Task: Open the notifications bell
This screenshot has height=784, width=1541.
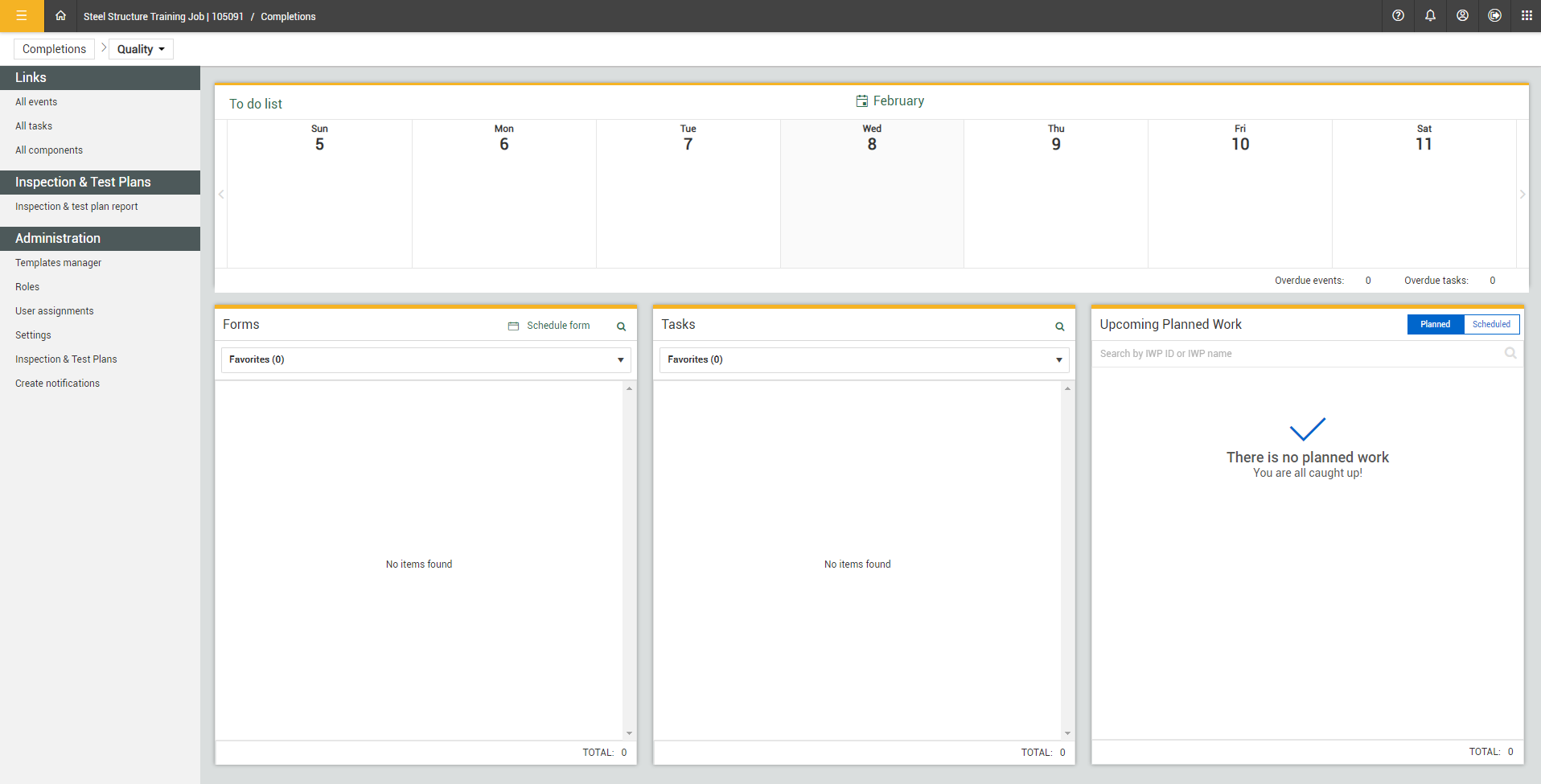Action: pos(1430,16)
